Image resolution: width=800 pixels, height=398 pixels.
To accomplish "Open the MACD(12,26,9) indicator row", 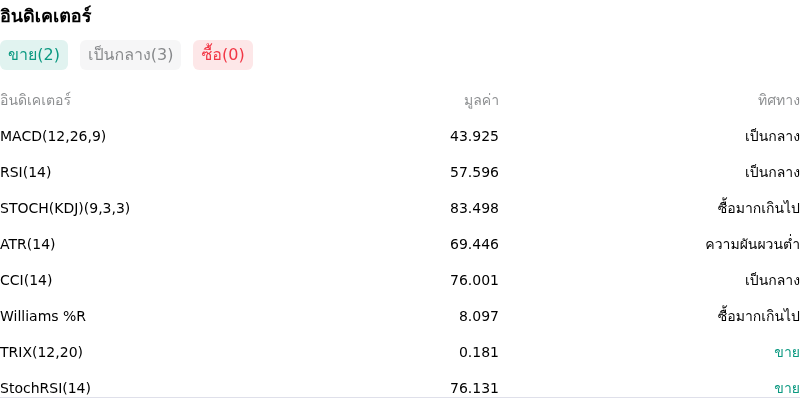I will coord(400,136).
